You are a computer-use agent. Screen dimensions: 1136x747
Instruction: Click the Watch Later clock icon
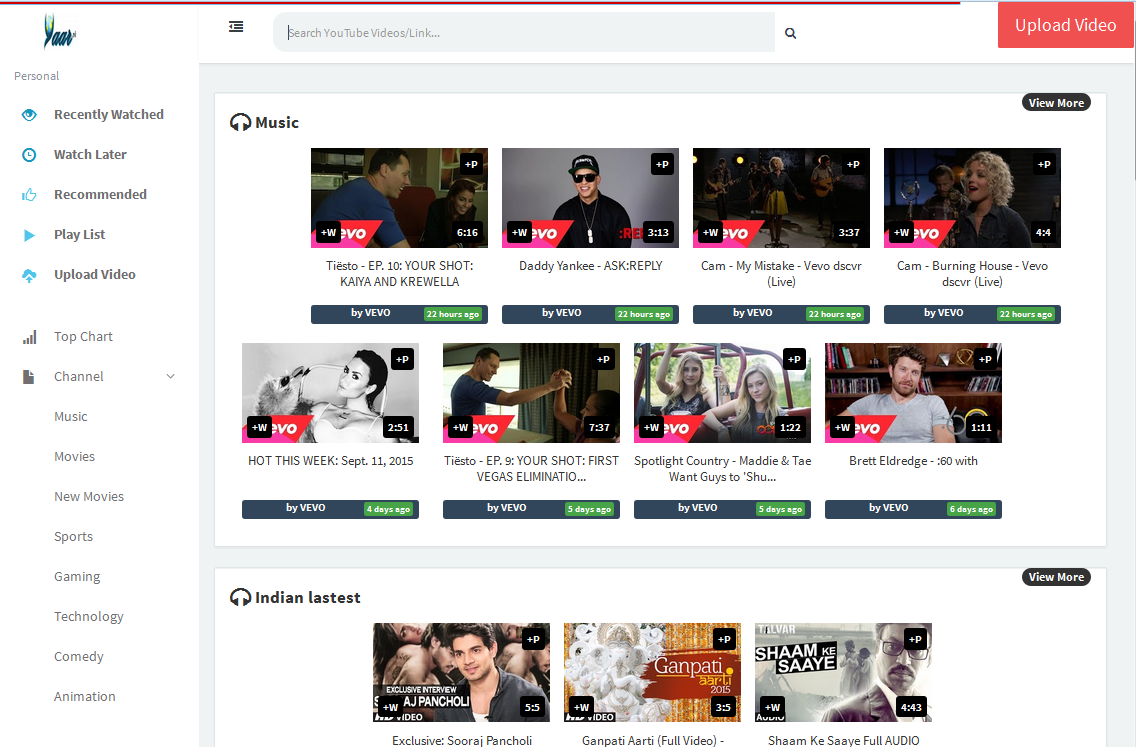(x=29, y=154)
